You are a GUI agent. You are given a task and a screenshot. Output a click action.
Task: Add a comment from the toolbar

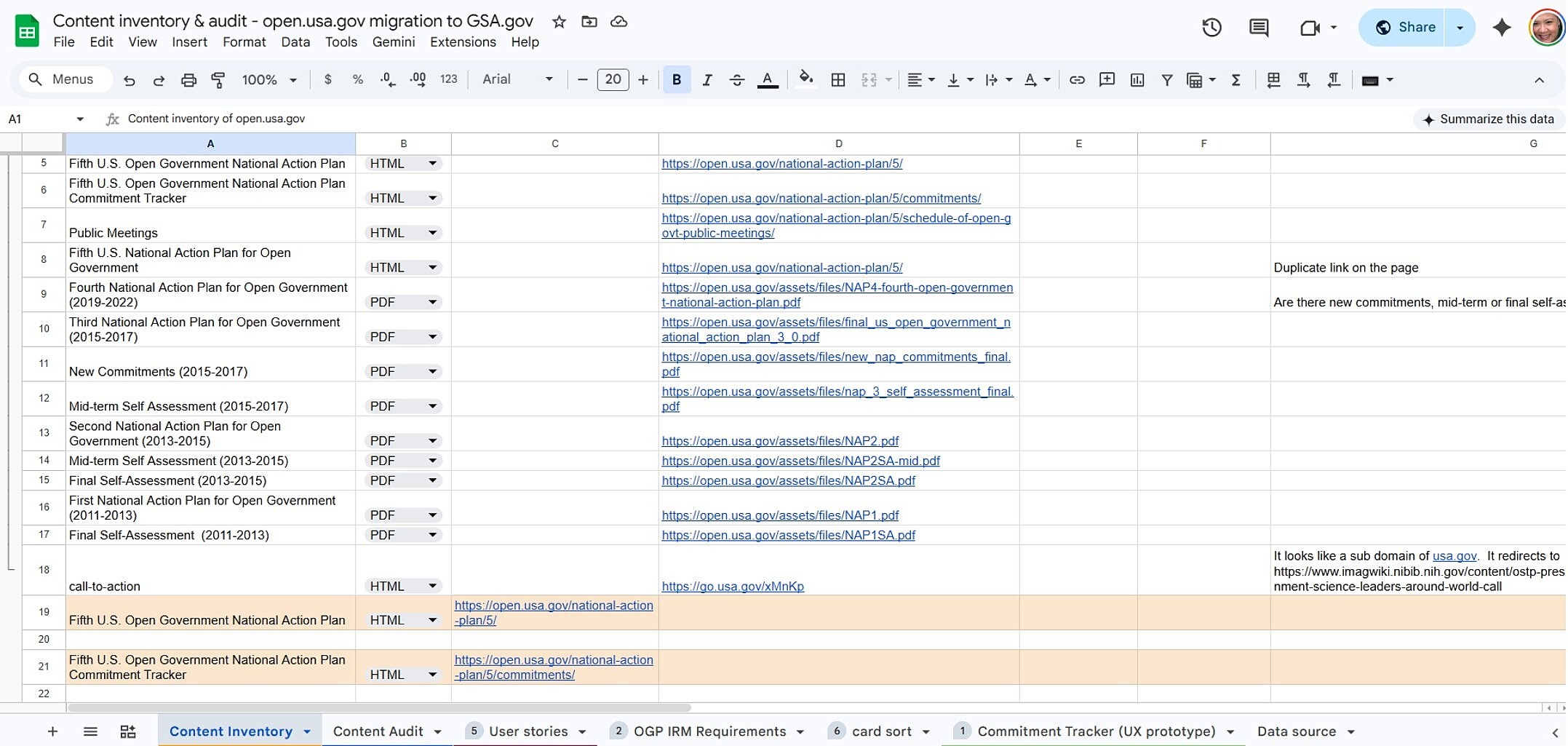(x=1107, y=80)
